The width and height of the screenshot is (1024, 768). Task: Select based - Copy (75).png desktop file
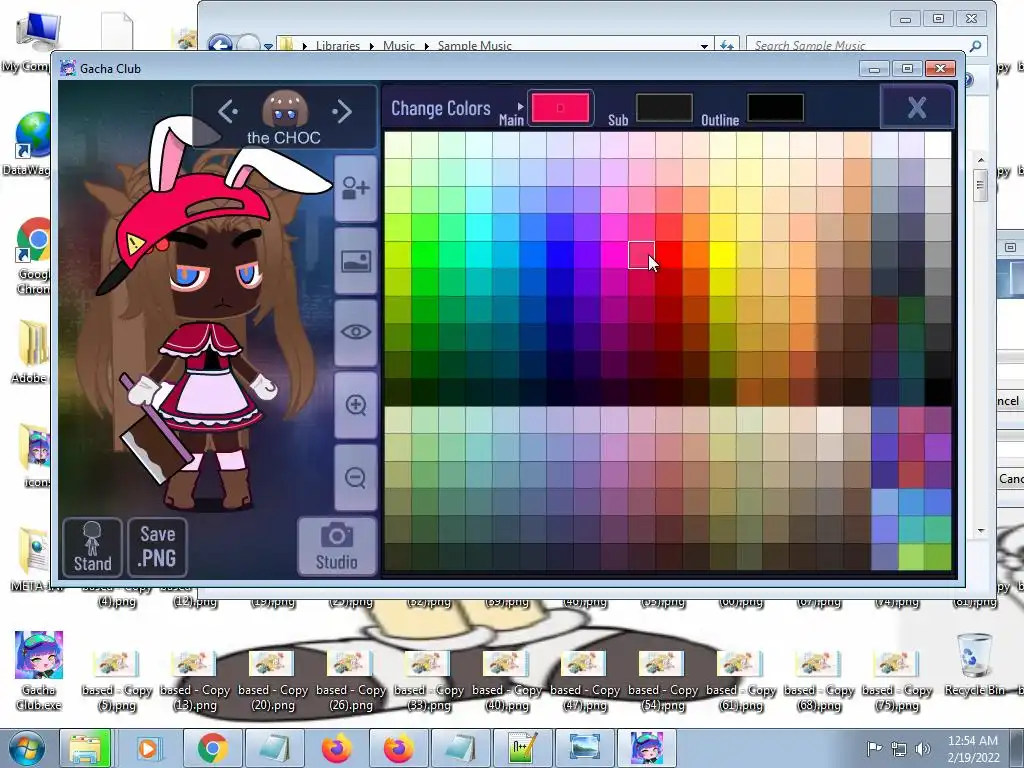897,680
